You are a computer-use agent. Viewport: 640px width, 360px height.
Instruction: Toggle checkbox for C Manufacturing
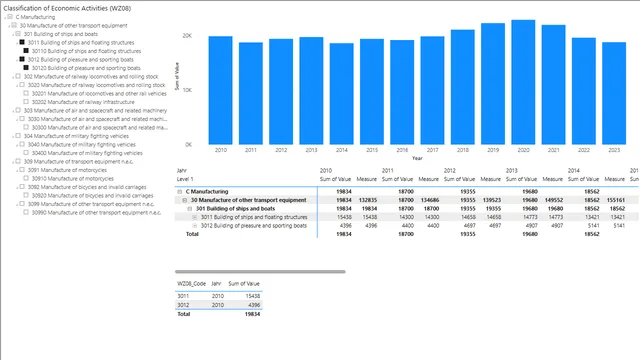(x=10, y=17)
